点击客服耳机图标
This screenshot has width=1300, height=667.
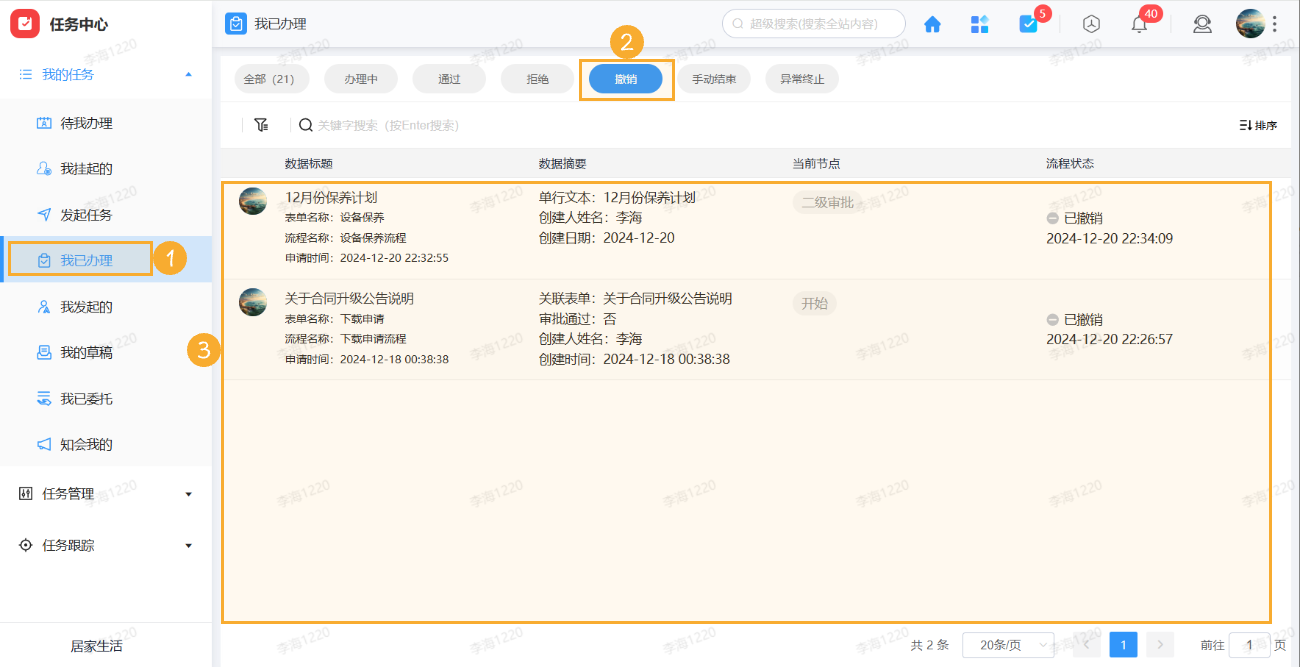click(1202, 23)
